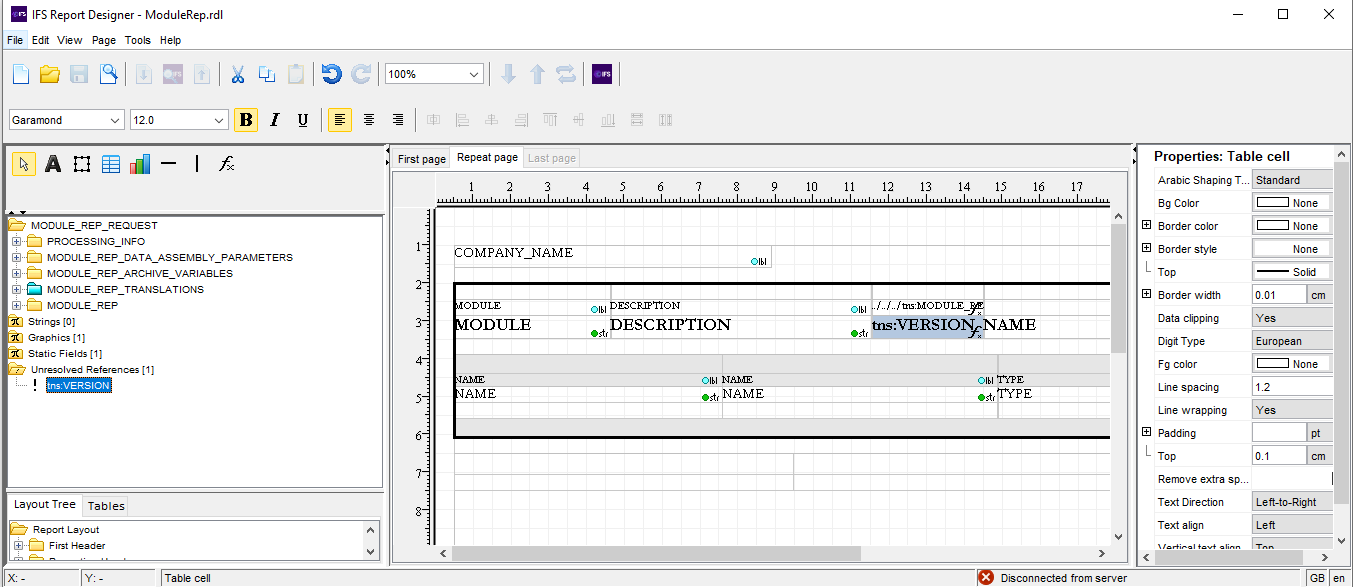The image size is (1353, 587).
Task: Click the print preview magnifier icon
Action: (108, 74)
